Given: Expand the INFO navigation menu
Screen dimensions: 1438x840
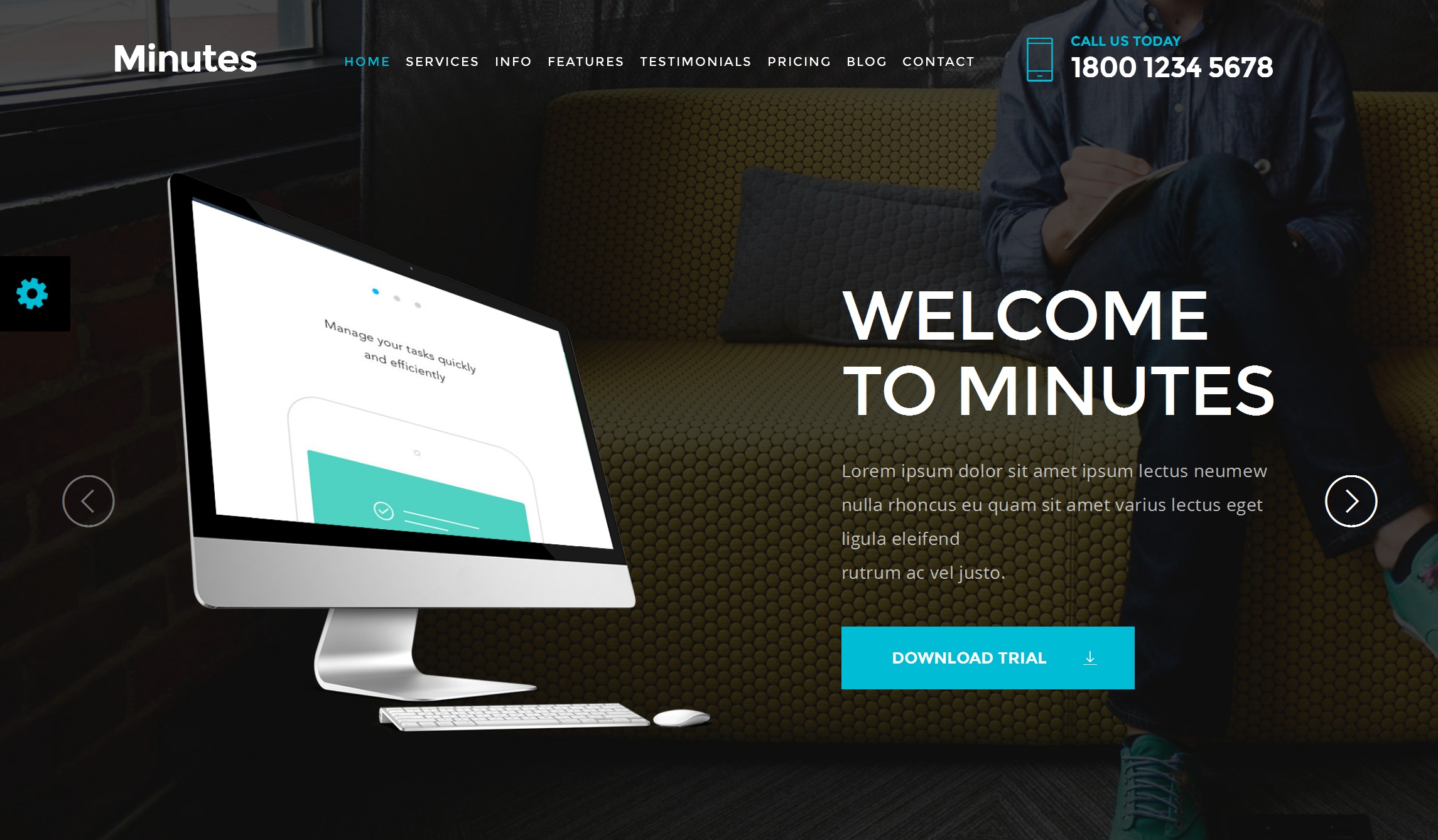Looking at the screenshot, I should point(513,62).
